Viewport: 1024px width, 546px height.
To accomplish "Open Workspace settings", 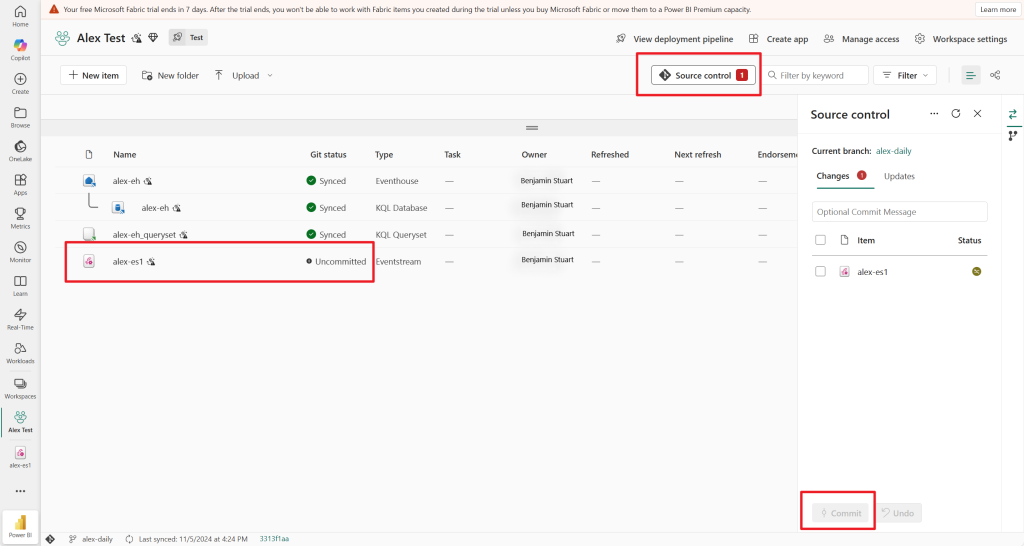I will [x=961, y=39].
